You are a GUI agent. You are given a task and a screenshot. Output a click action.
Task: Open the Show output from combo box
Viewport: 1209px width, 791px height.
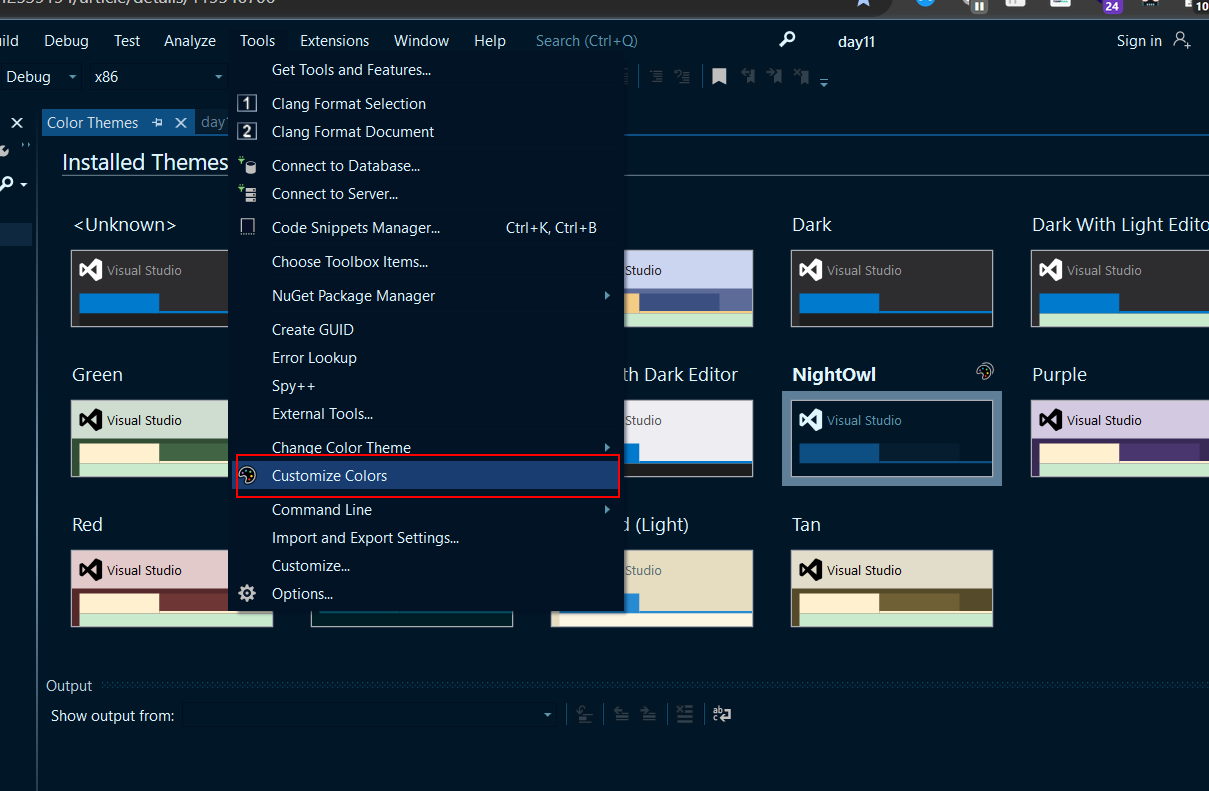click(x=369, y=714)
